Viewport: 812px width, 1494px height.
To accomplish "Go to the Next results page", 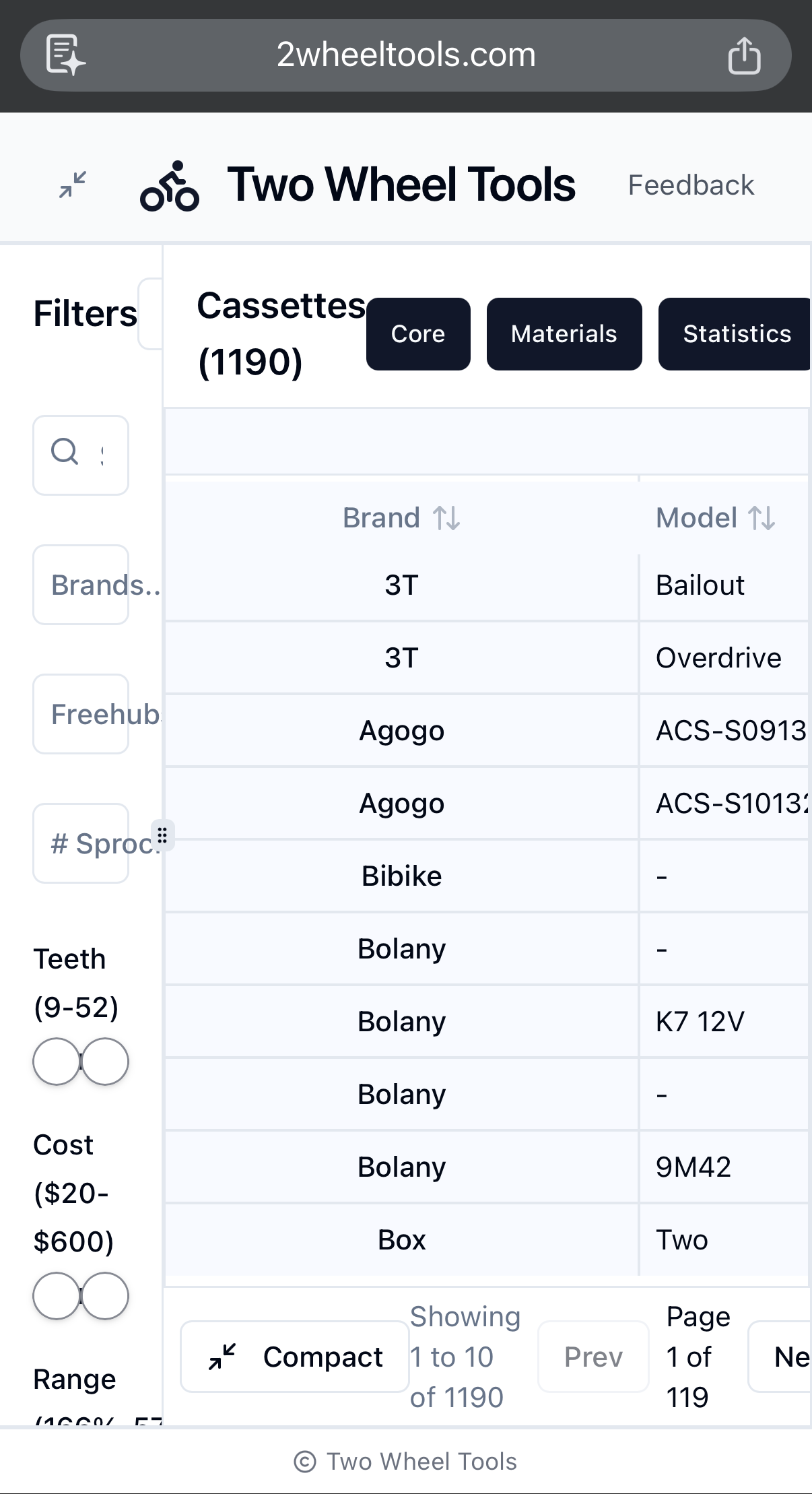I will point(784,1357).
